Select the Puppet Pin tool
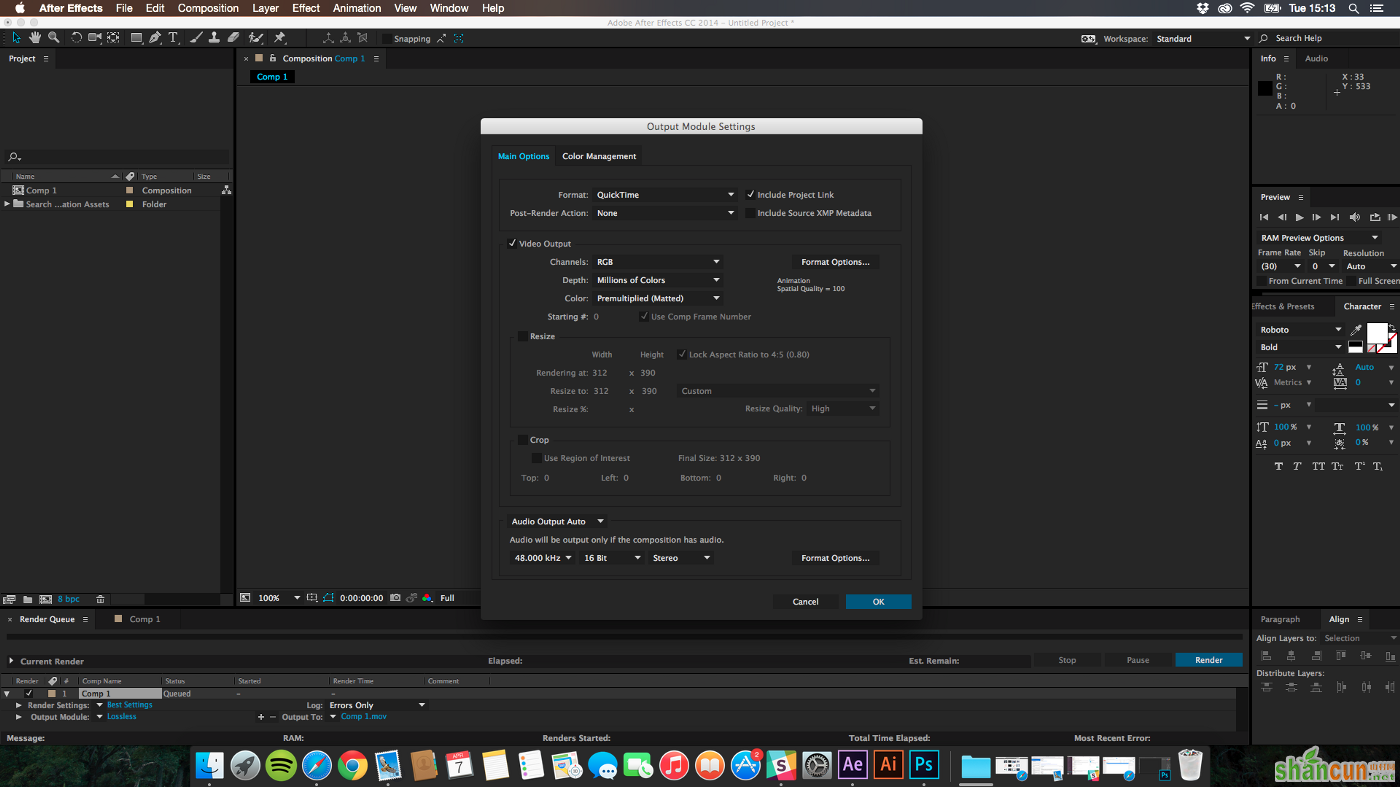1400x787 pixels. click(280, 38)
